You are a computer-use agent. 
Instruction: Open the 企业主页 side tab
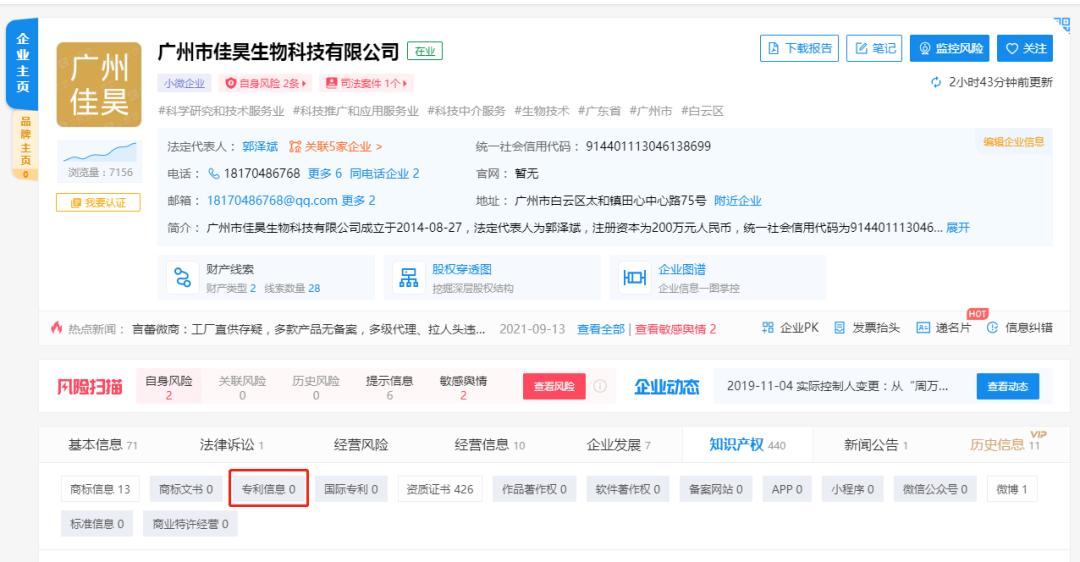23,63
